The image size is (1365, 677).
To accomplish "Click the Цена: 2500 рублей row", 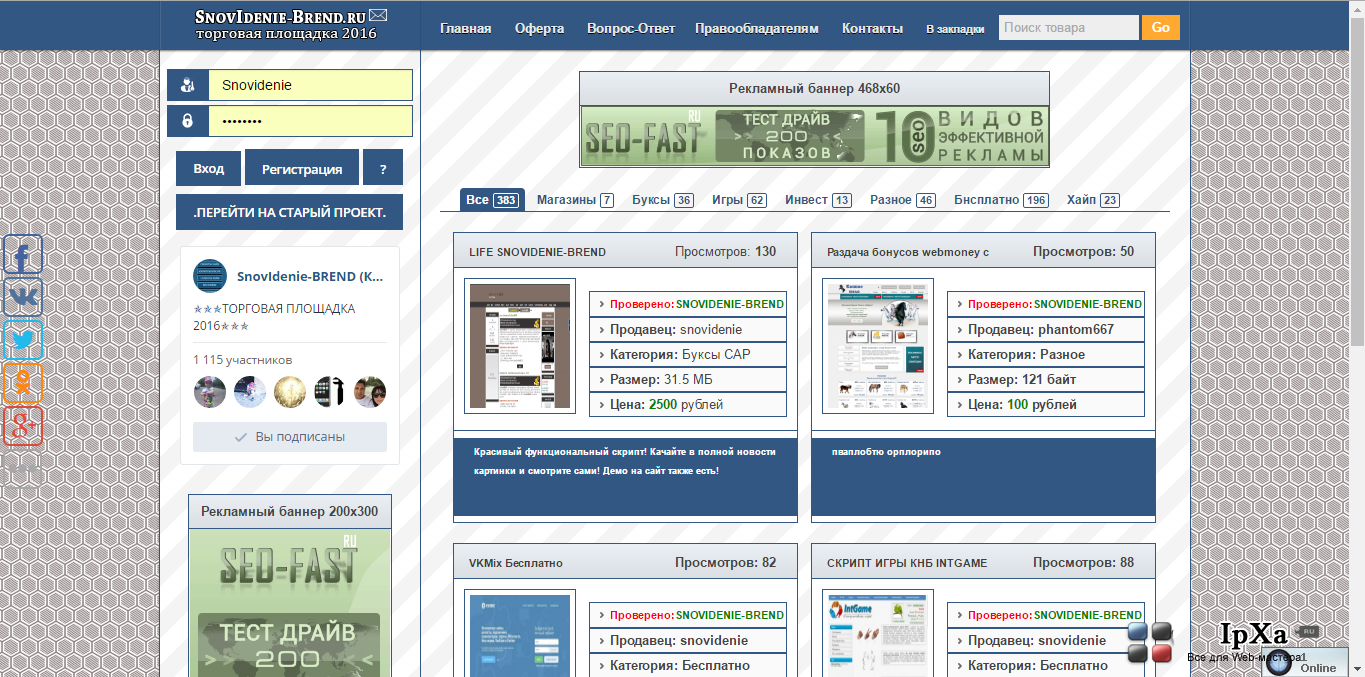I will [x=688, y=405].
